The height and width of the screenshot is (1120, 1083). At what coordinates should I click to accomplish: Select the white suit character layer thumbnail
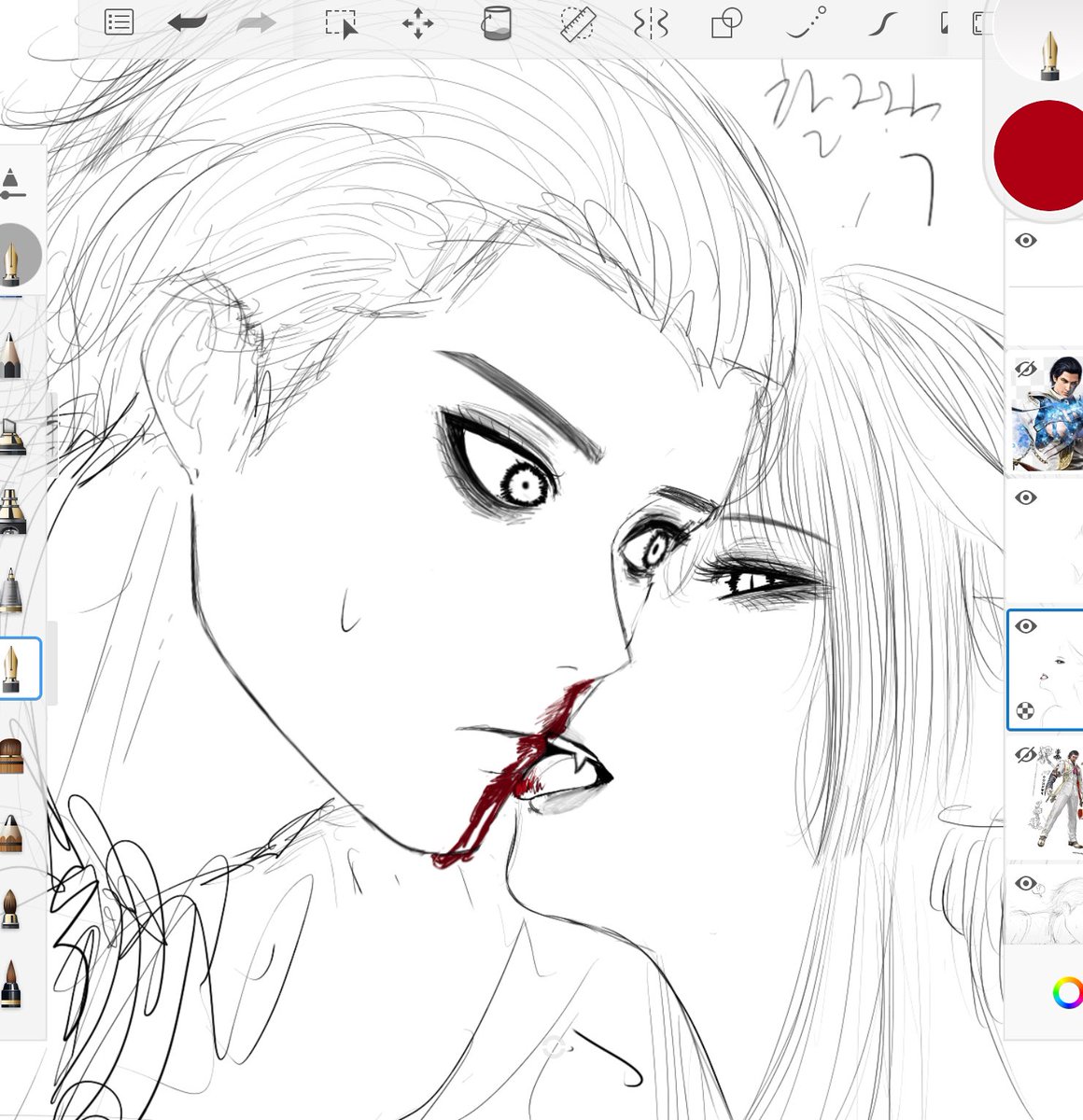click(x=1048, y=799)
